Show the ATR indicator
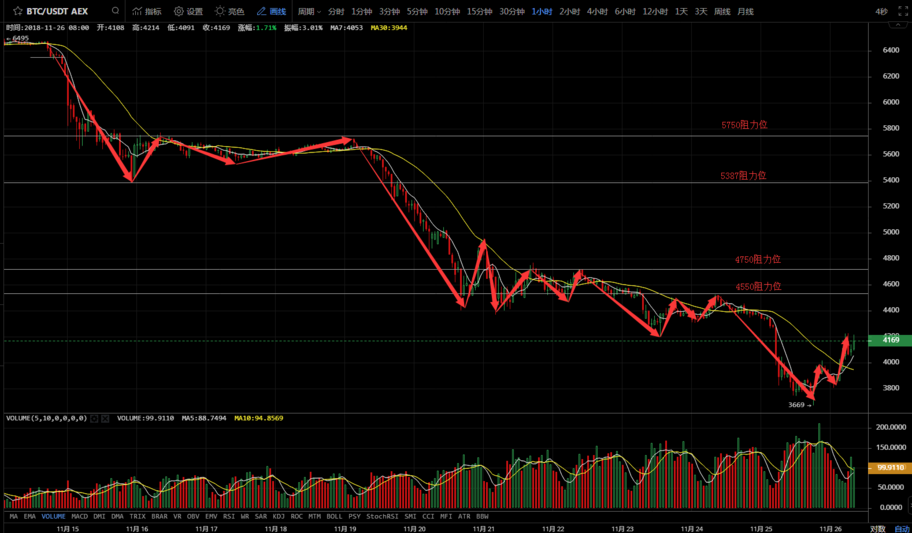The width and height of the screenshot is (912, 533). [464, 516]
